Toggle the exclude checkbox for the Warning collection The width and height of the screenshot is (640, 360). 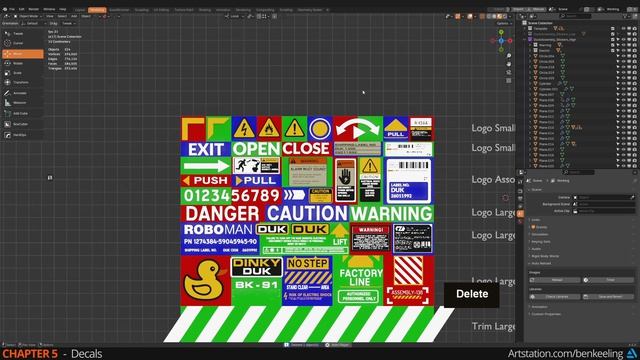[613, 45]
